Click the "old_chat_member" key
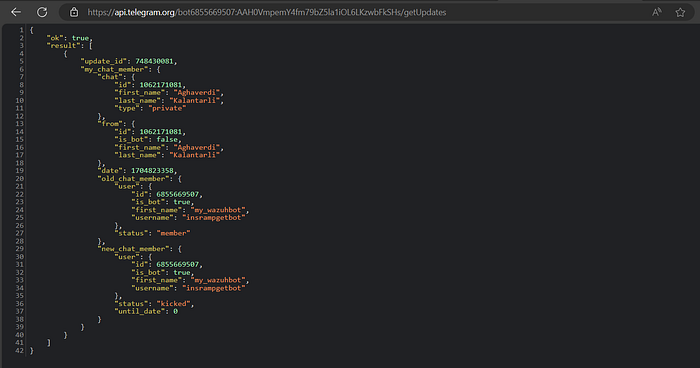Screen dimensions: 700x368 pyautogui.click(x=133, y=179)
